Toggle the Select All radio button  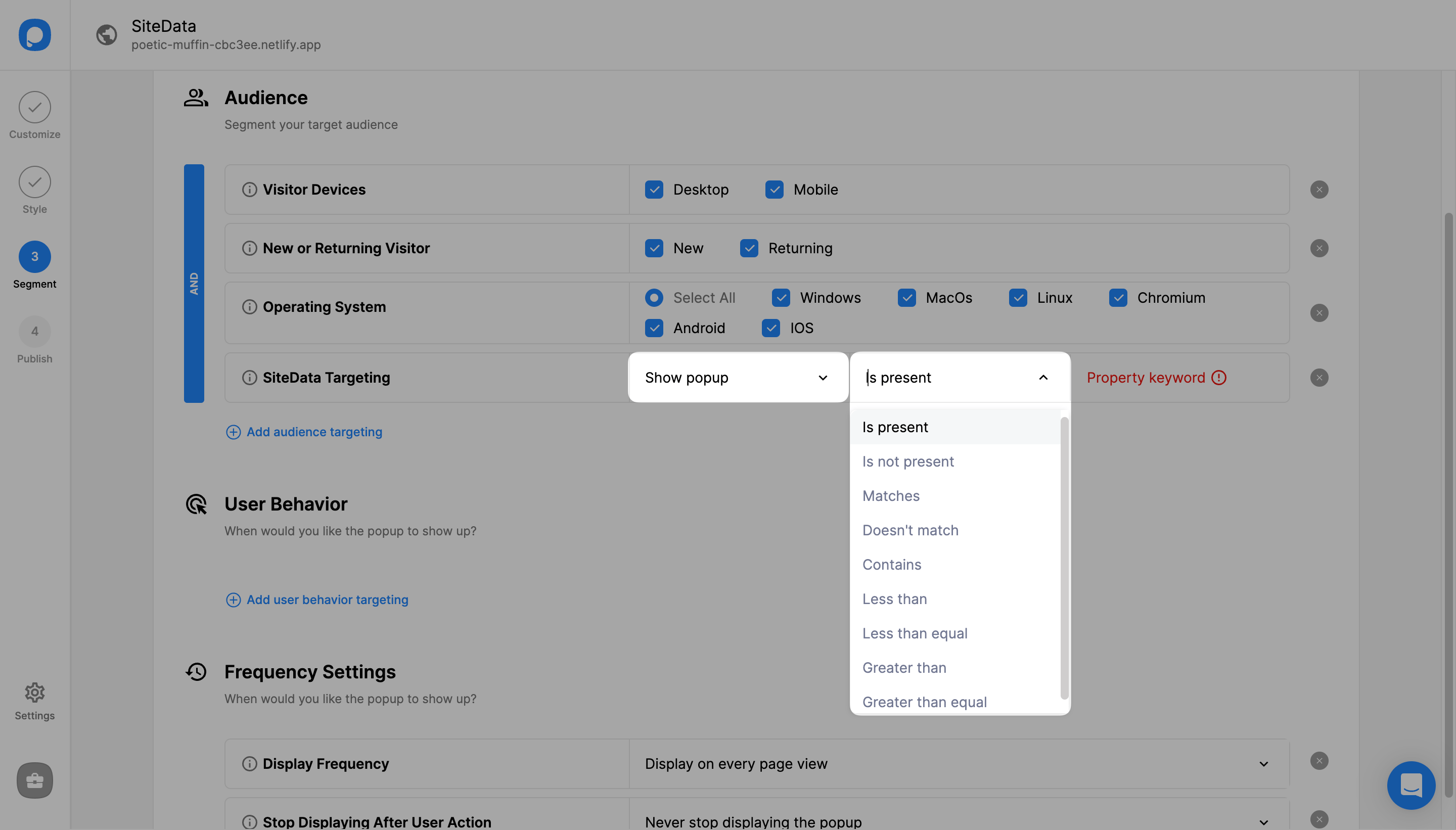pyautogui.click(x=654, y=298)
